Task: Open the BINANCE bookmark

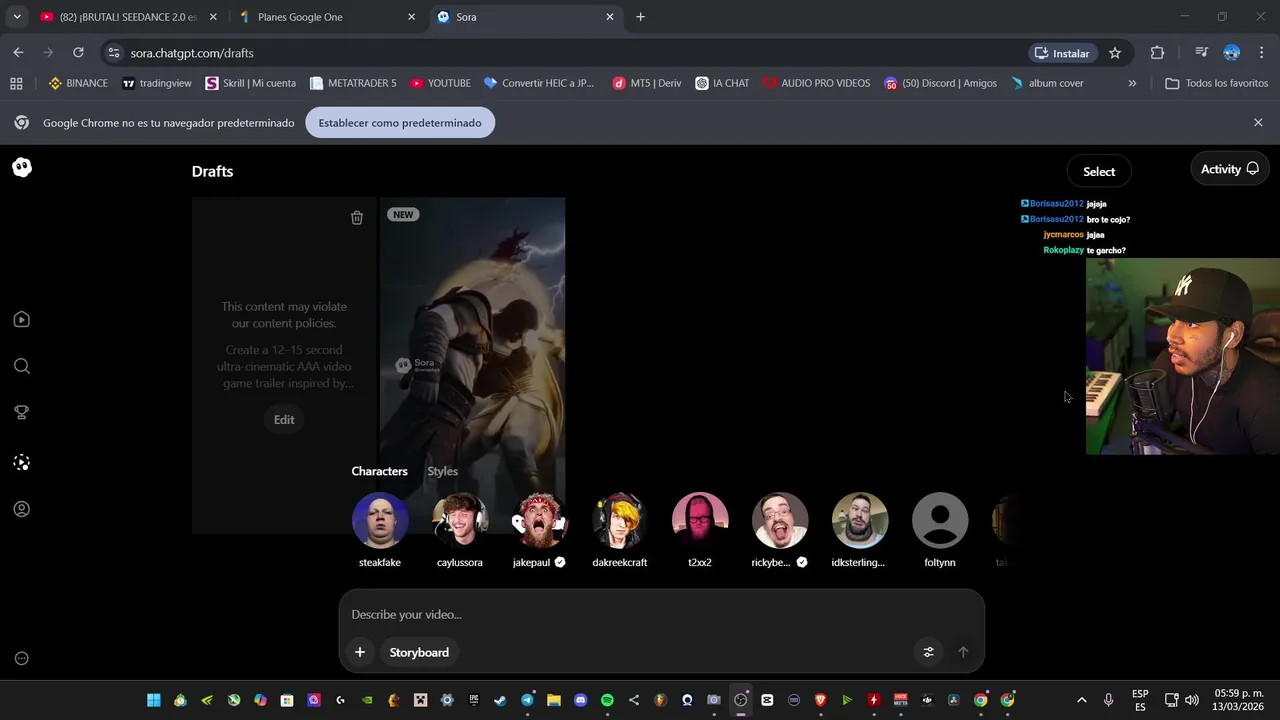Action: 78,83
